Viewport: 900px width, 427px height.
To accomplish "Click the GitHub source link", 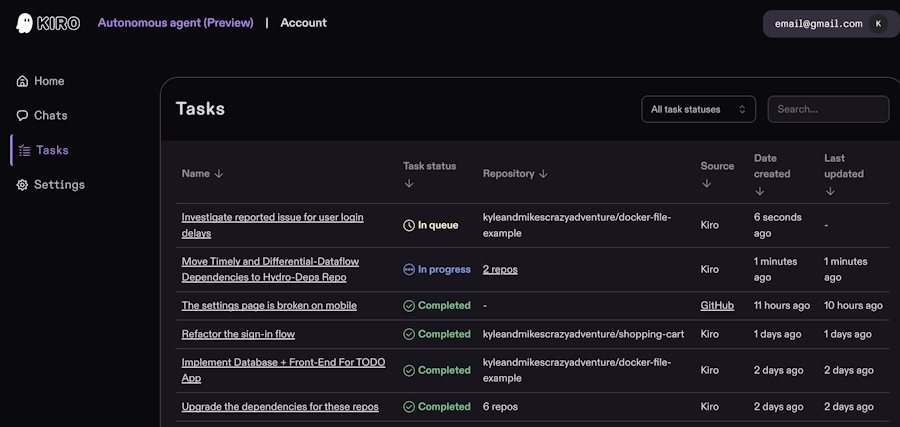I will (717, 306).
